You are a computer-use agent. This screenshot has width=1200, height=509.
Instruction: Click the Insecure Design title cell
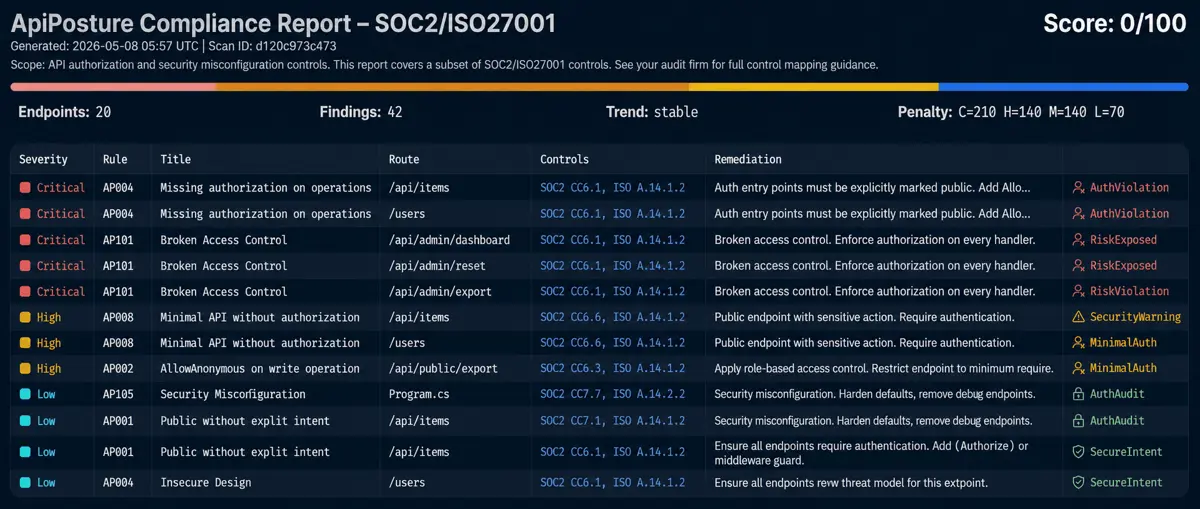coord(205,482)
